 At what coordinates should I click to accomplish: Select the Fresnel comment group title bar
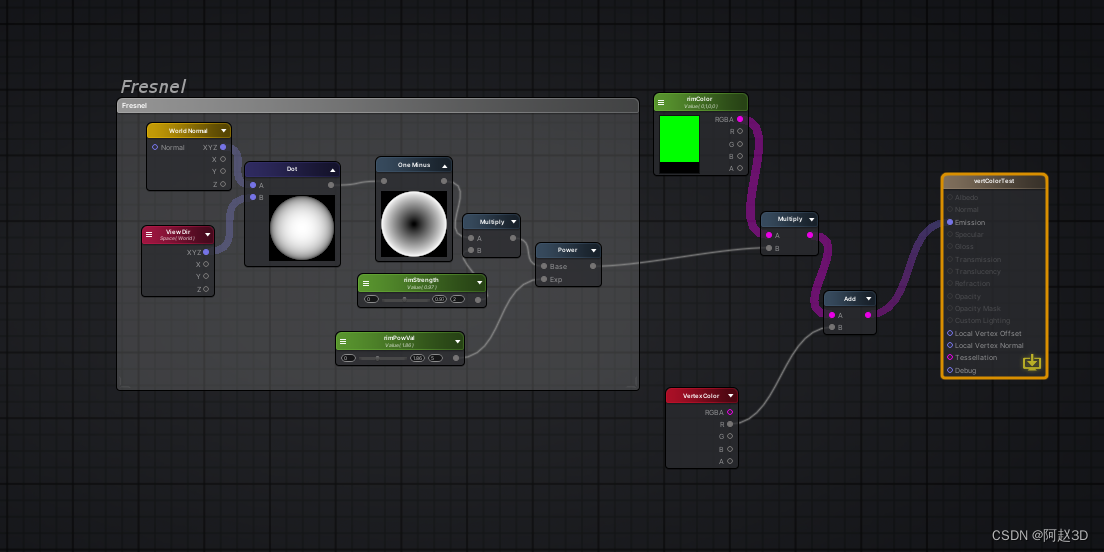(x=377, y=106)
